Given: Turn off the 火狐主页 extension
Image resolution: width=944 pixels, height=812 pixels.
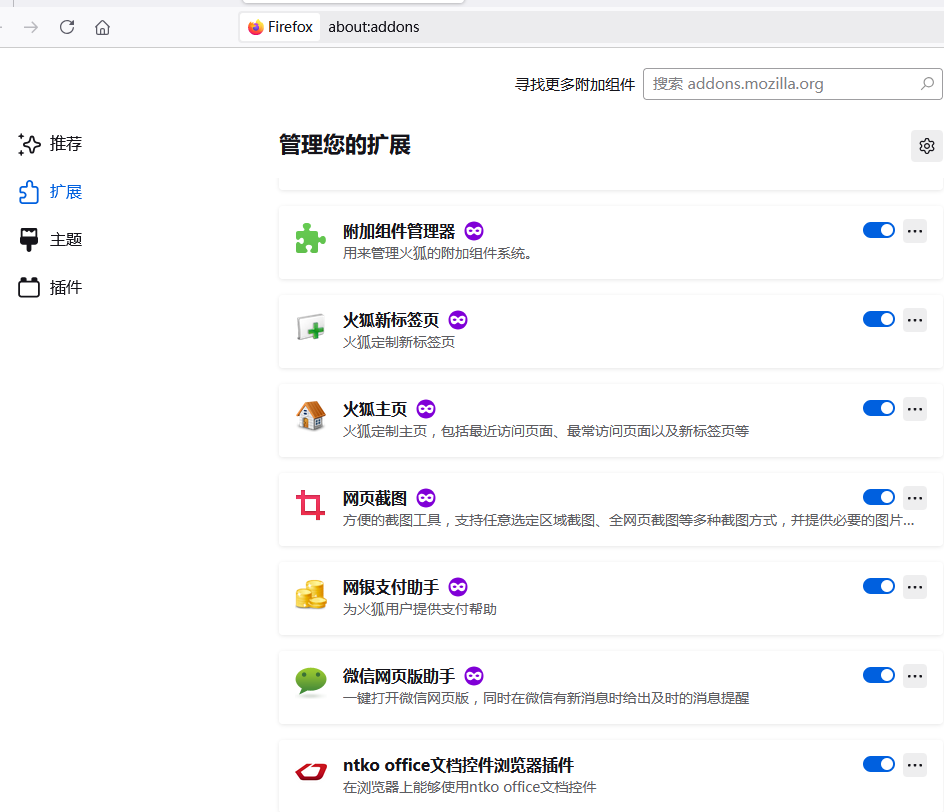Looking at the screenshot, I should pos(878,408).
